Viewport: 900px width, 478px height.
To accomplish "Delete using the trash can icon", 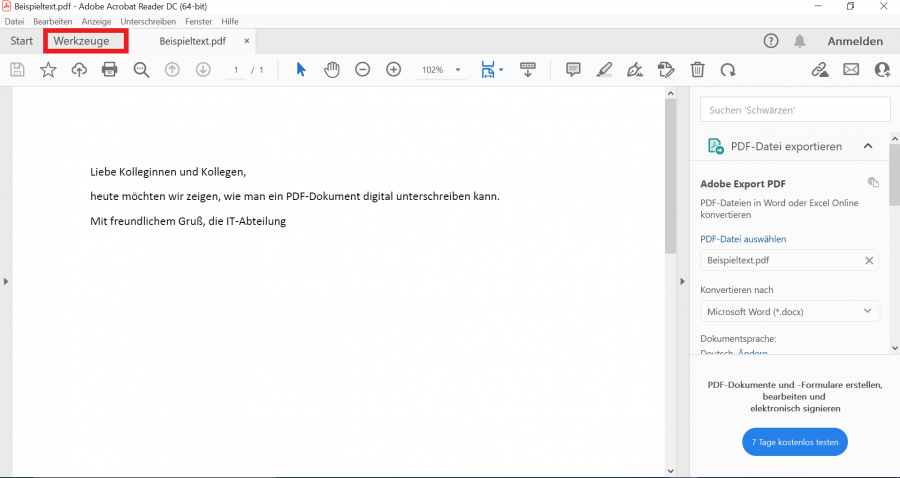I will coord(697,69).
